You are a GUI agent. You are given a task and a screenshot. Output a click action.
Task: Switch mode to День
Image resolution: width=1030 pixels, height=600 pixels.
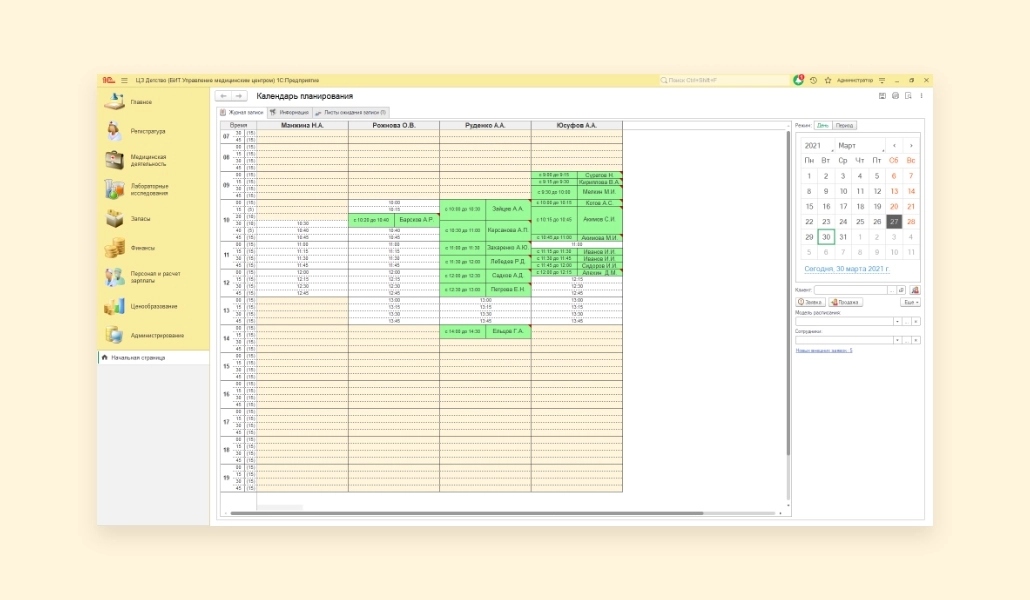point(822,125)
